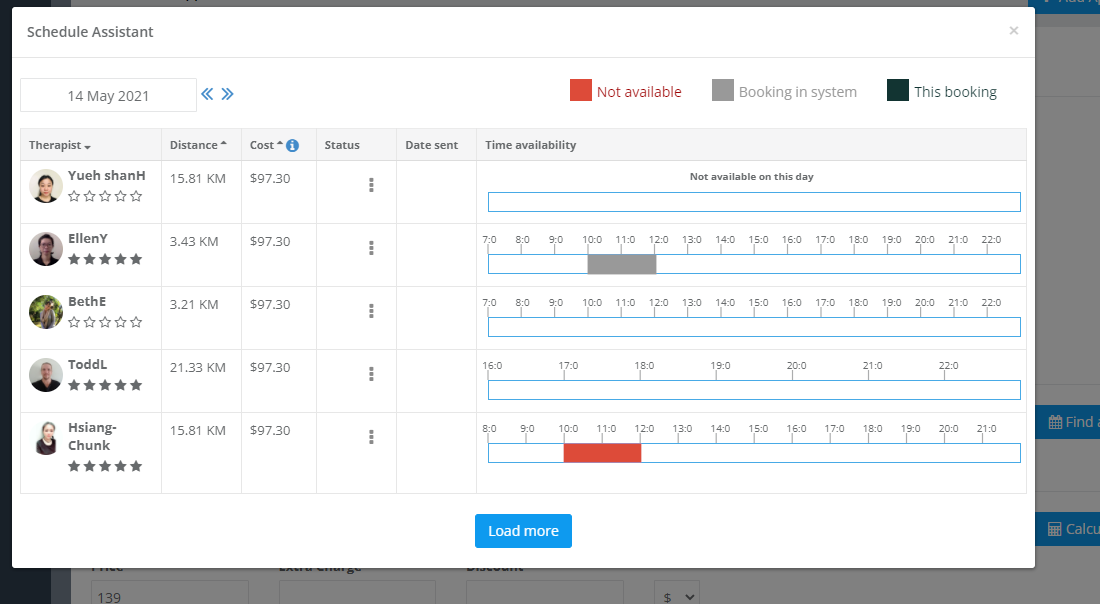Open status menu for Yueh shanH
1100x604 pixels.
coord(371,184)
